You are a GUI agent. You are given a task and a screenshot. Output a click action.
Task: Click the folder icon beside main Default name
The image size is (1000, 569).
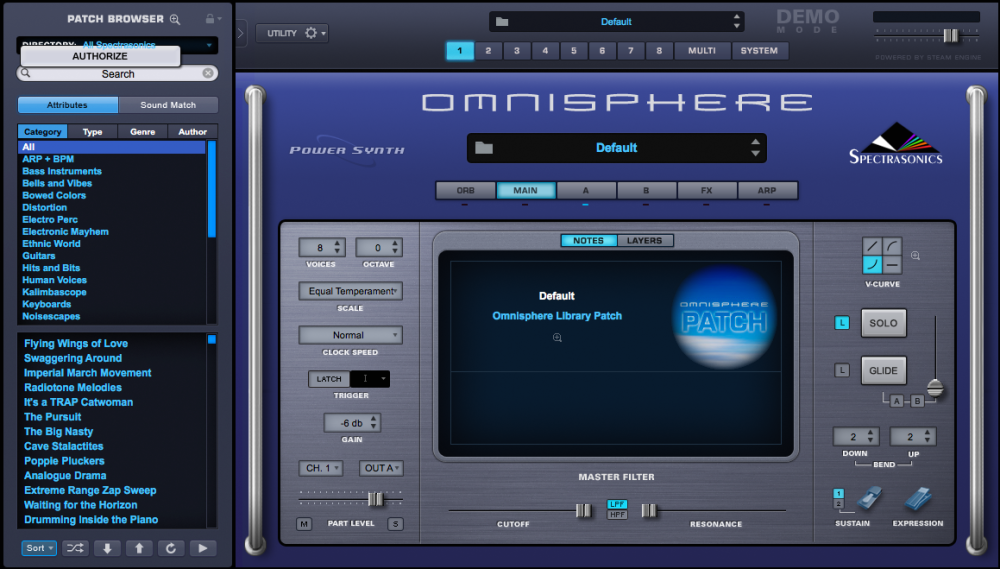[484, 148]
